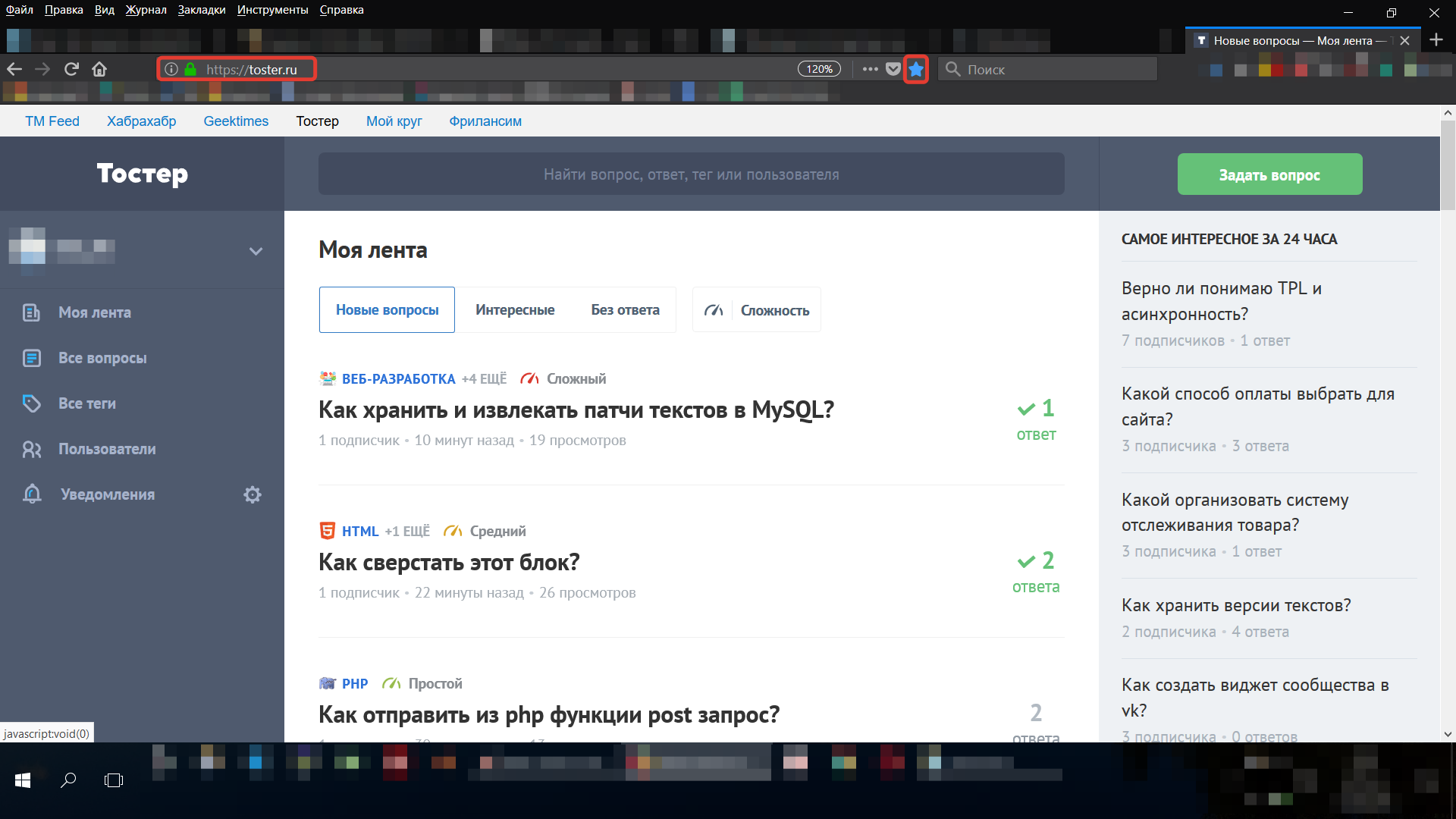The height and width of the screenshot is (819, 1456).
Task: Open Как хранить версии текстов question
Action: [x=1236, y=605]
